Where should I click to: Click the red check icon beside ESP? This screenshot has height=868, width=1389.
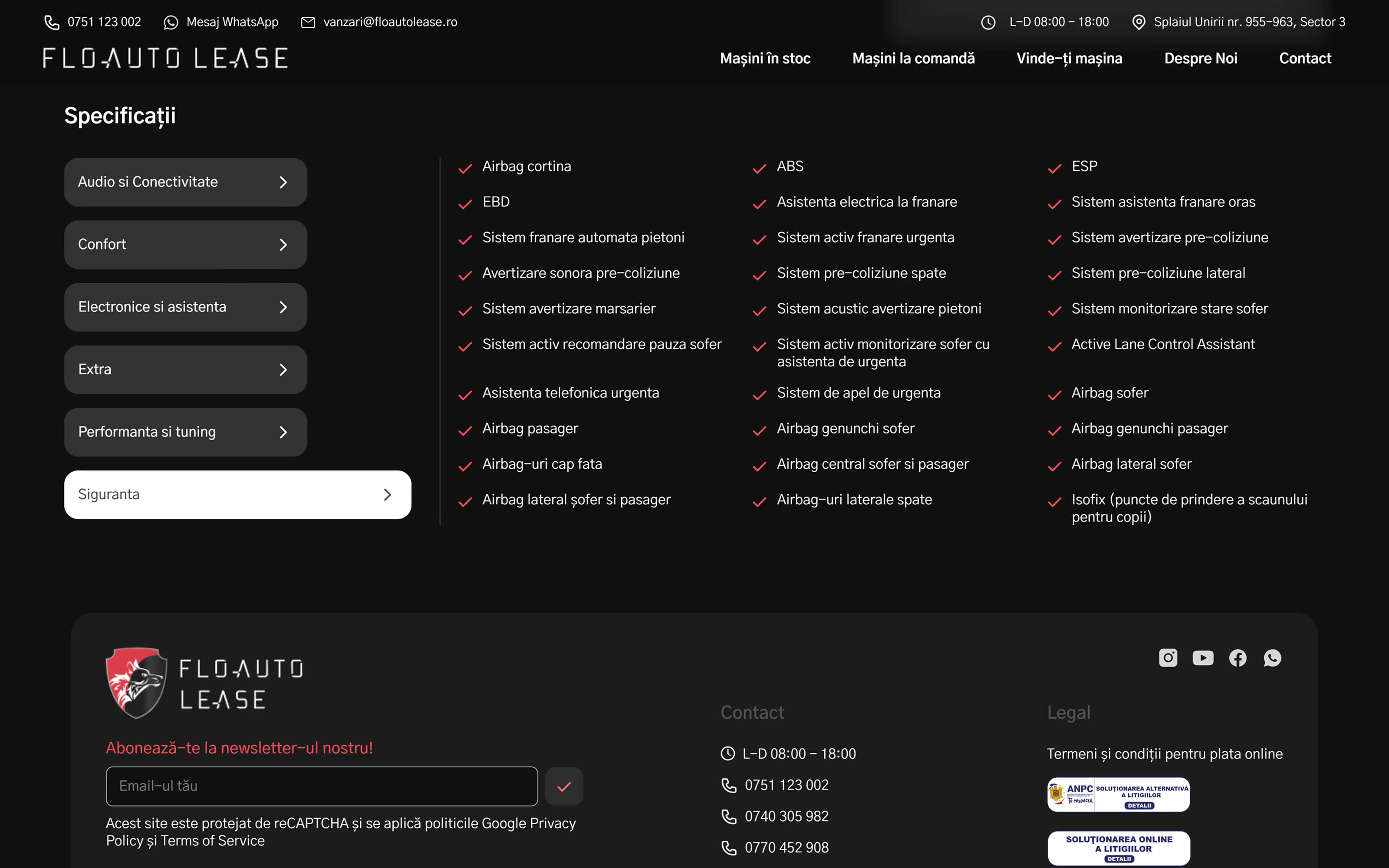tap(1054, 168)
